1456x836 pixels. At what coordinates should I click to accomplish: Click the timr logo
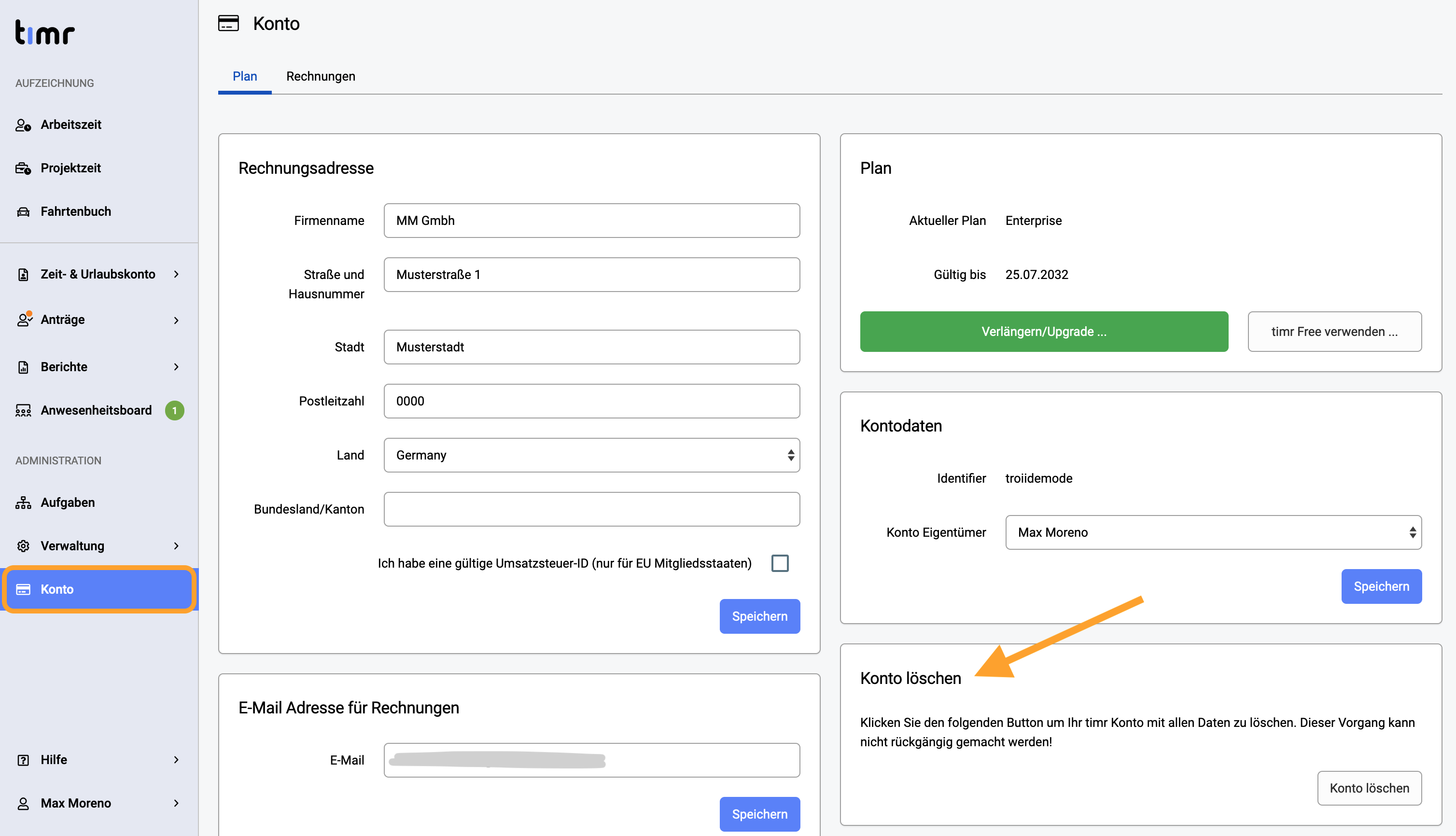(x=45, y=32)
